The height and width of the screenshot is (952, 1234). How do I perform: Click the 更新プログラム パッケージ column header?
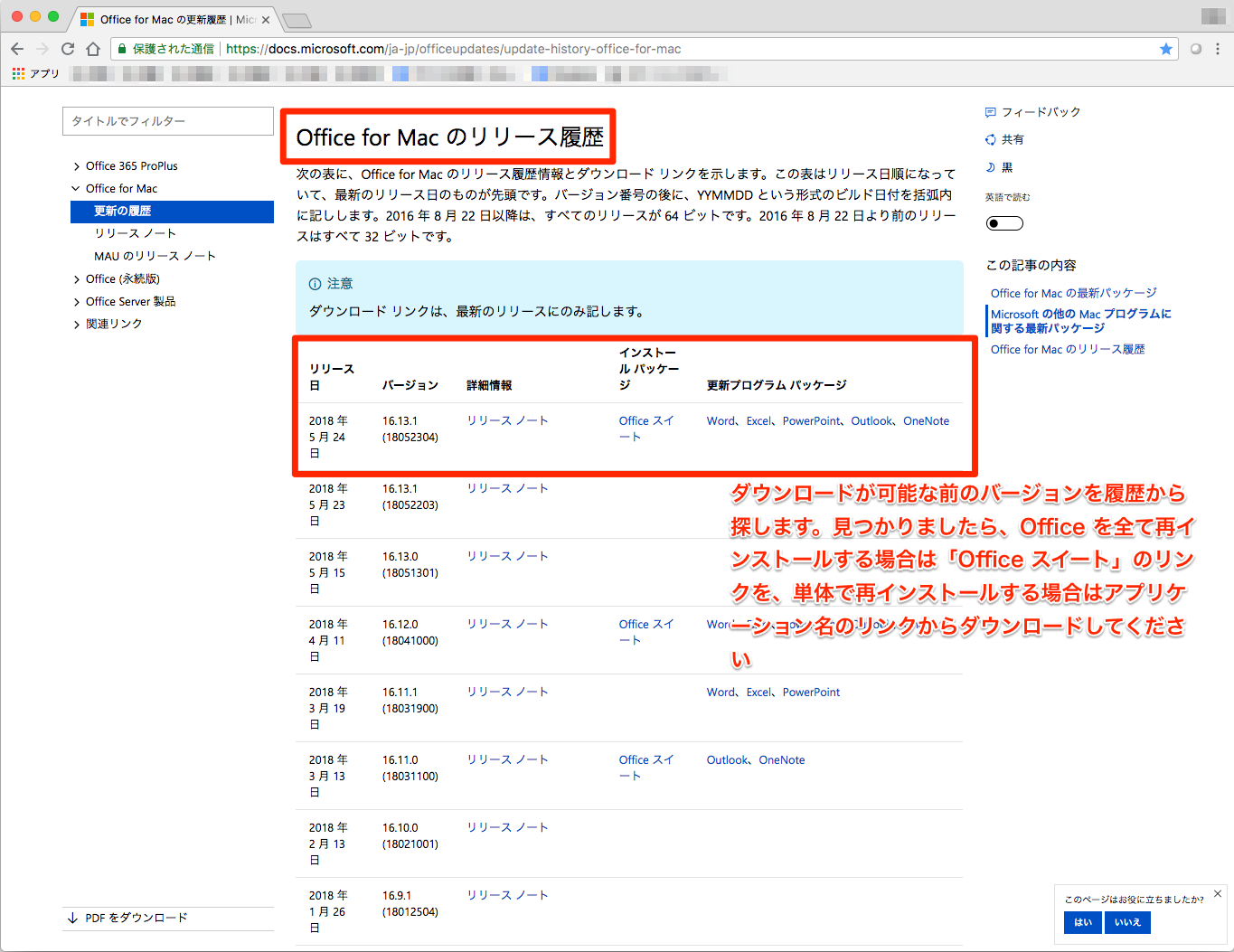777,385
